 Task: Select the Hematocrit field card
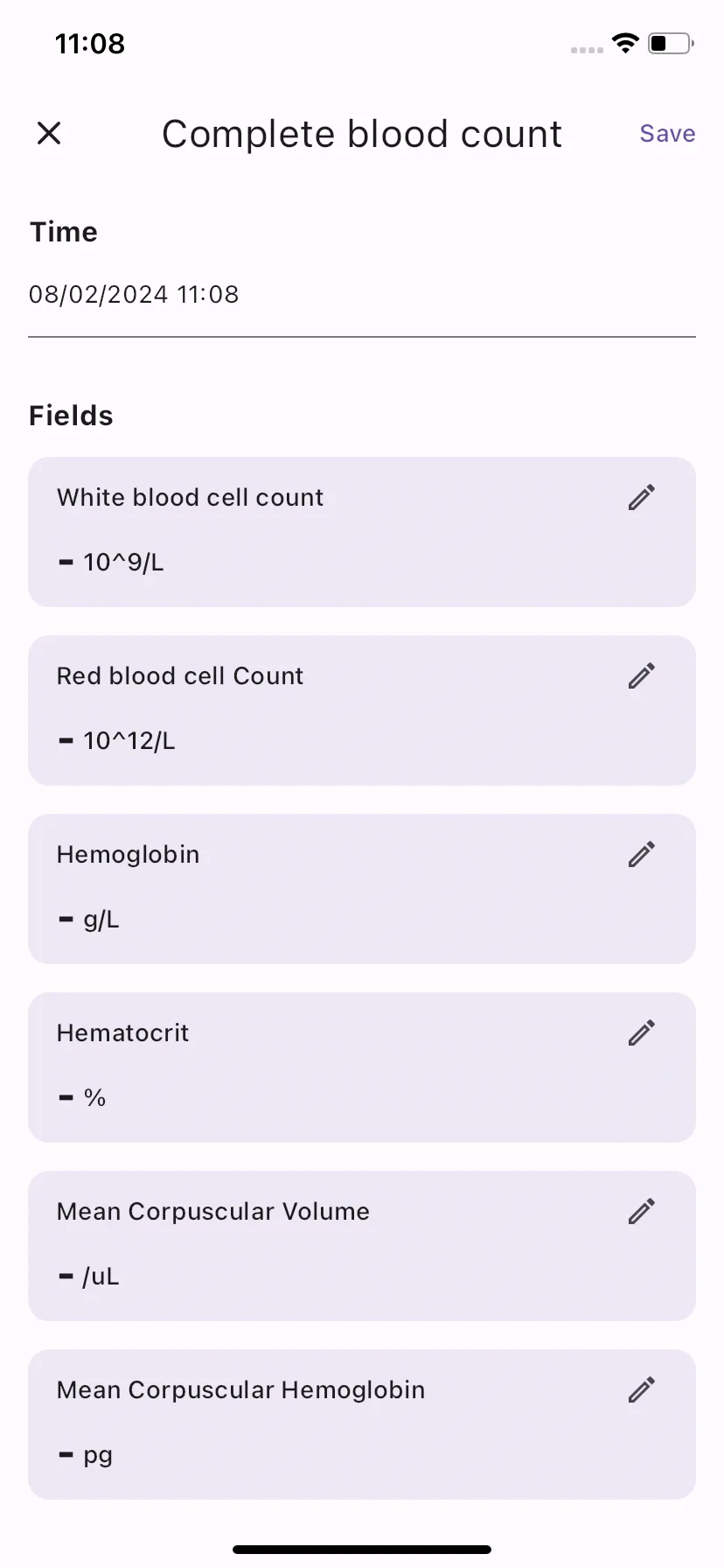[x=362, y=1067]
